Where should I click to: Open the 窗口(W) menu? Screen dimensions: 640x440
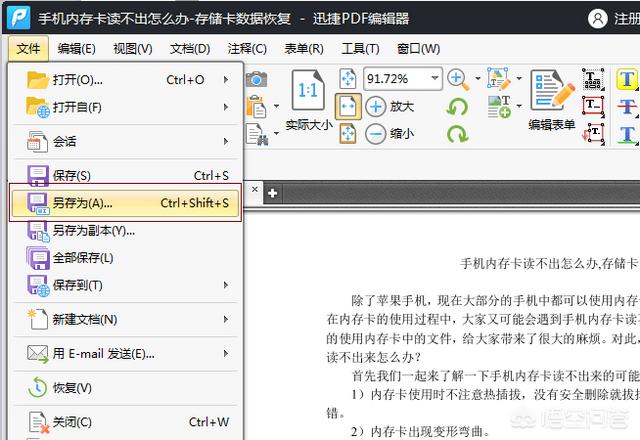pyautogui.click(x=419, y=49)
